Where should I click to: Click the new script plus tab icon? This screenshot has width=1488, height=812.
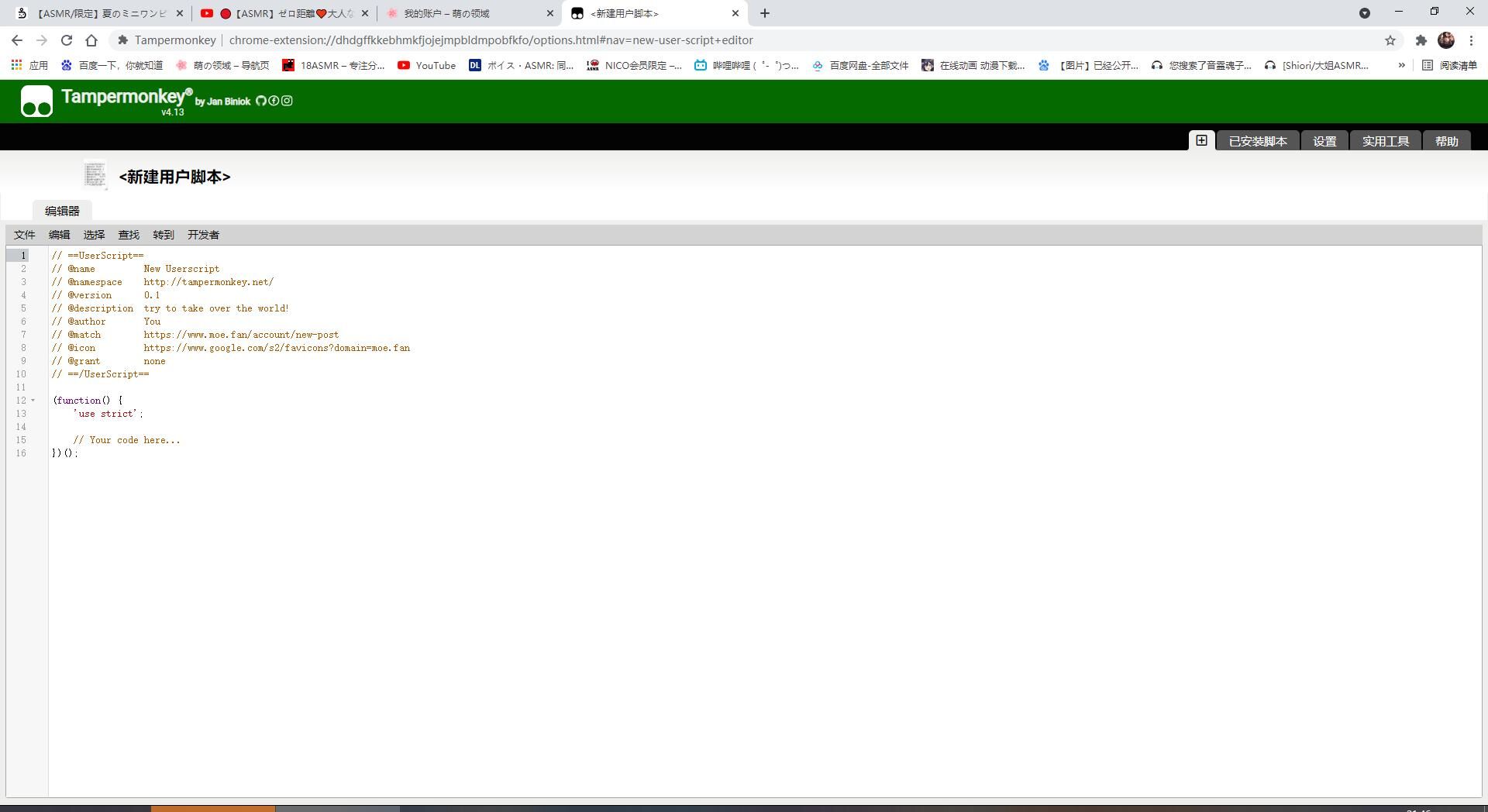click(x=1200, y=140)
